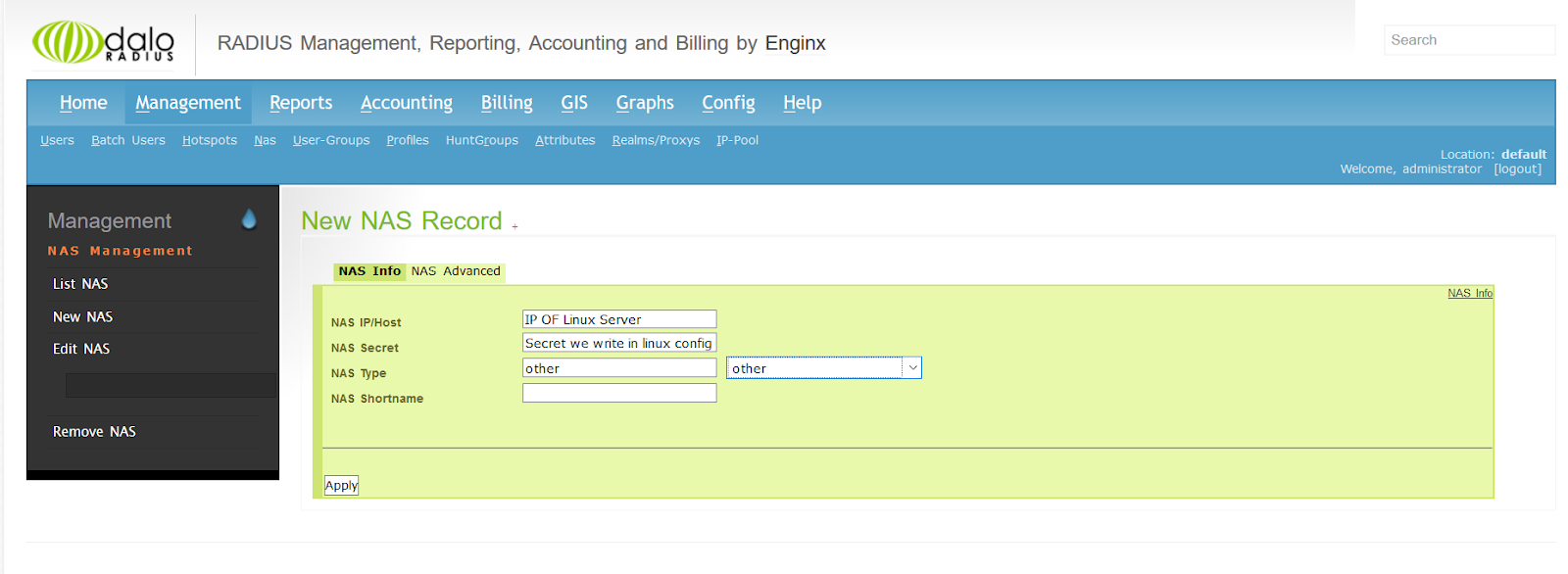
Task: Go to IP-Pool submenu link
Action: (x=737, y=140)
